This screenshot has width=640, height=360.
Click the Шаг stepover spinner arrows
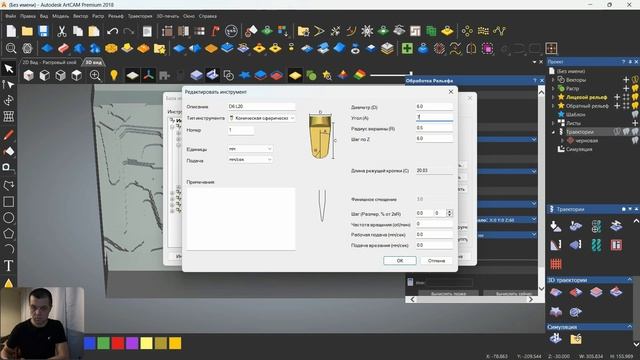(x=449, y=213)
